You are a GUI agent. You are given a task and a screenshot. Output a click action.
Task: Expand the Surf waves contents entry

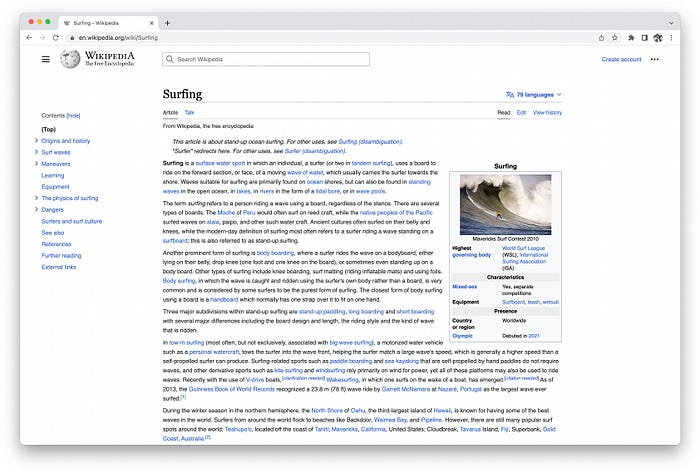tap(36, 152)
